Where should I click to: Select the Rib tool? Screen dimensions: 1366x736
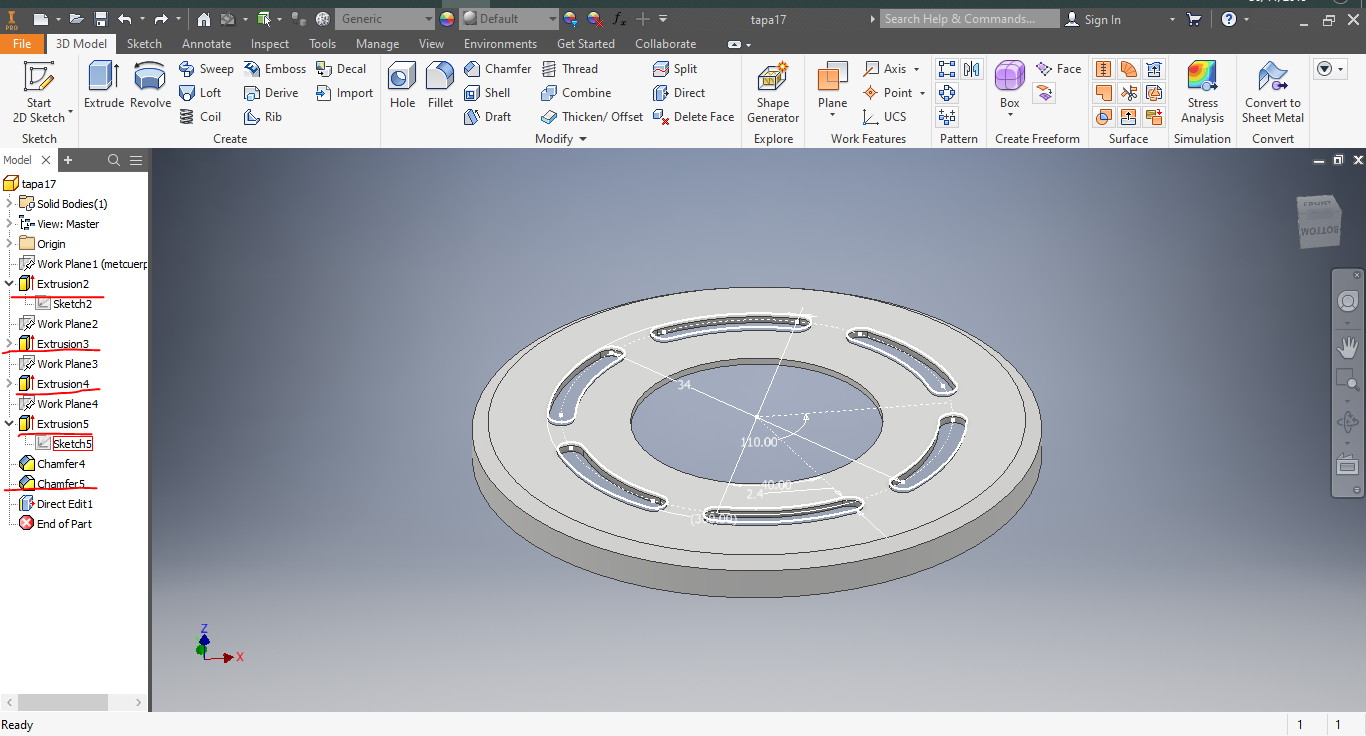pos(263,117)
